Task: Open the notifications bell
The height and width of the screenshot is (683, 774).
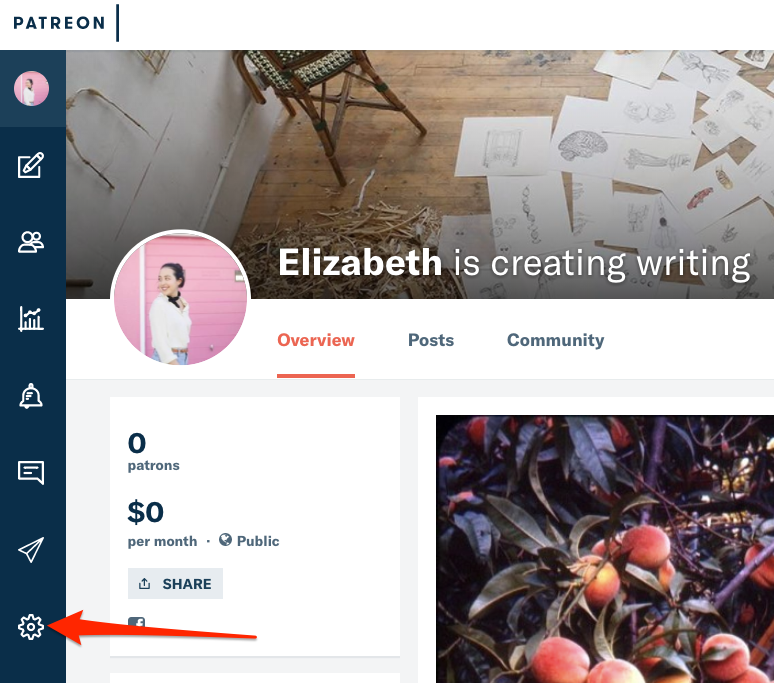Action: 31,396
